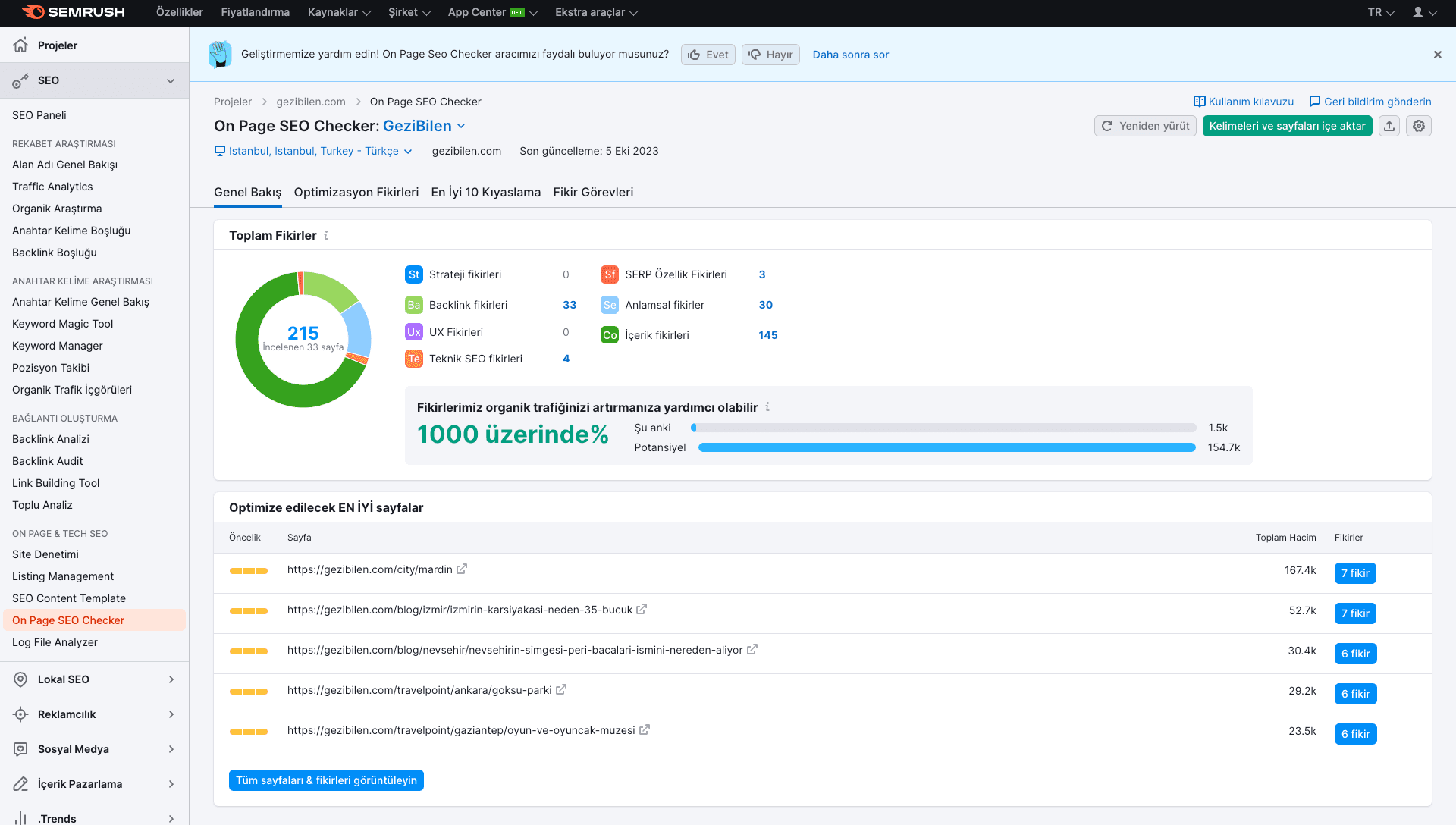
Task: Open 7 fikir for mardin page
Action: pyautogui.click(x=1355, y=573)
